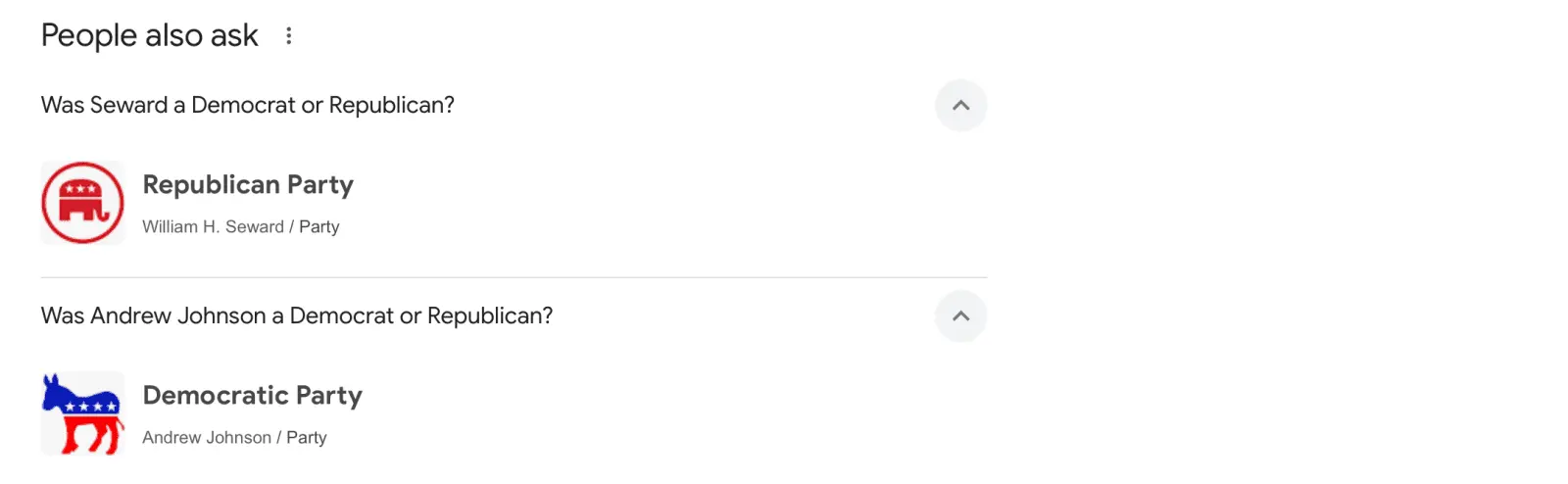Collapse the Seward question with its chevron
Viewport: 1568px width, 484px height.
coord(960,106)
